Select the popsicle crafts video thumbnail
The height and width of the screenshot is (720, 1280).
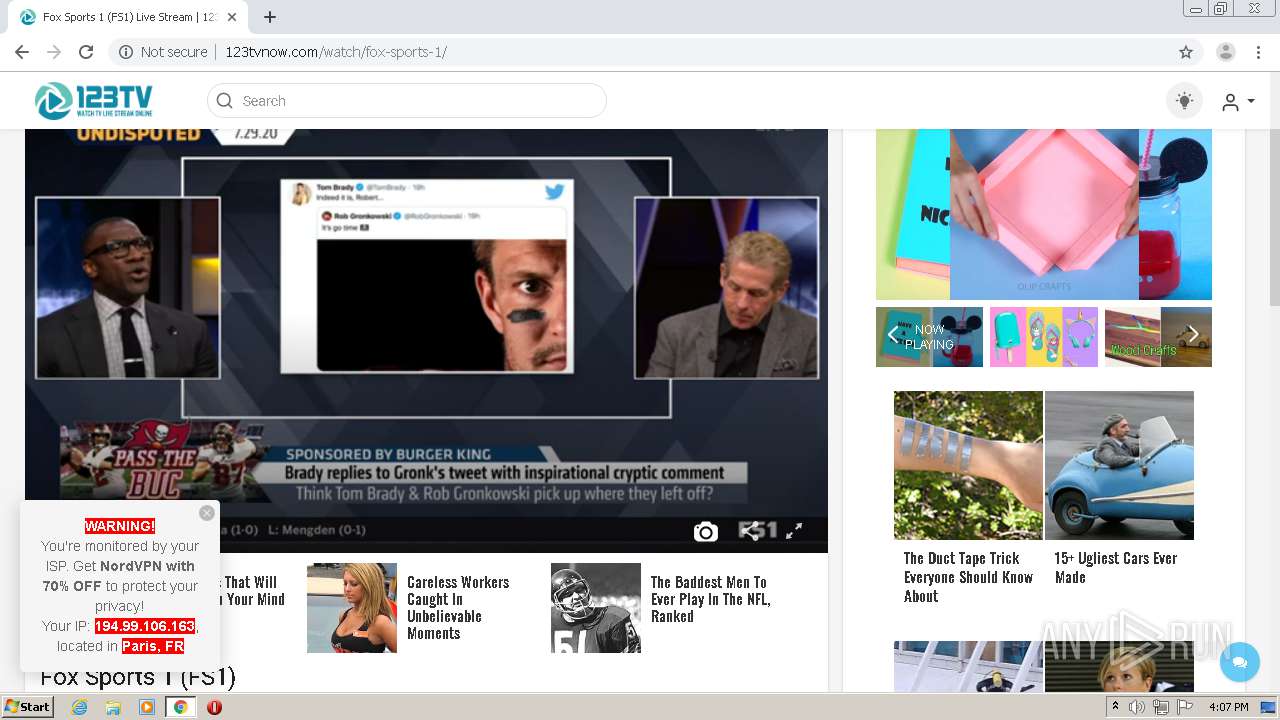click(x=1044, y=337)
